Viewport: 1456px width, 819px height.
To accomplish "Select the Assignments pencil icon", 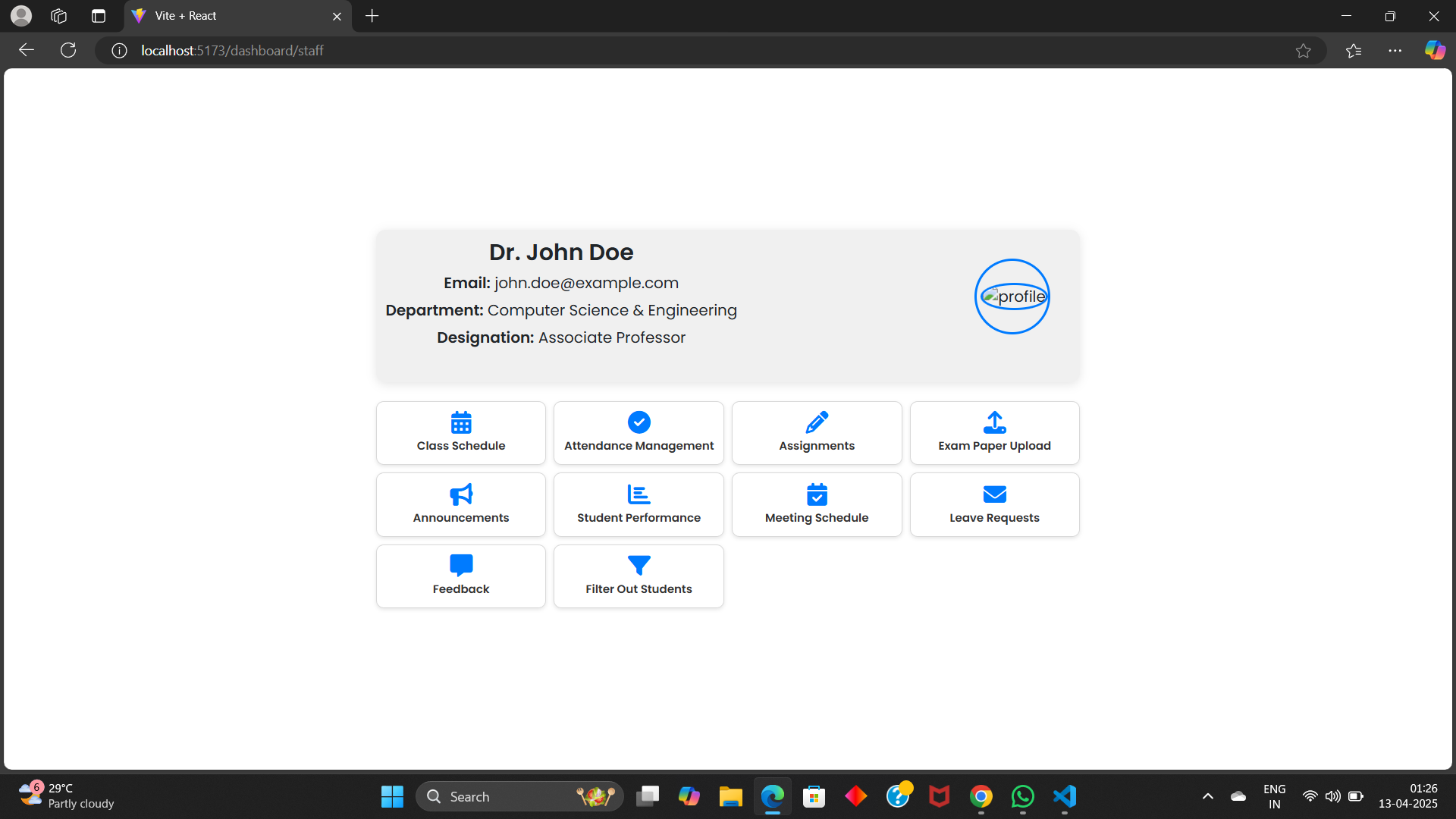I will pos(817,422).
